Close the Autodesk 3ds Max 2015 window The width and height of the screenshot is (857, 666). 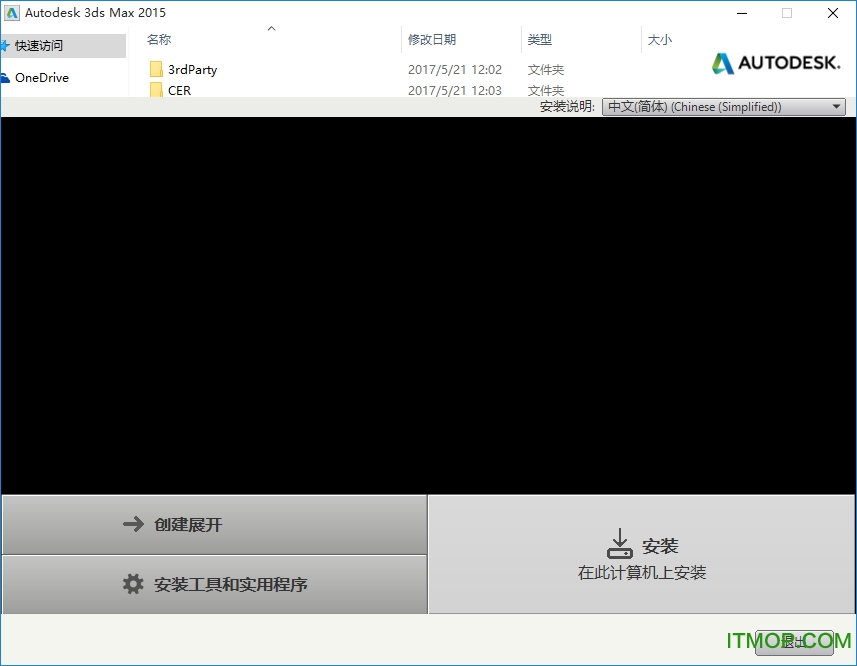coord(832,13)
